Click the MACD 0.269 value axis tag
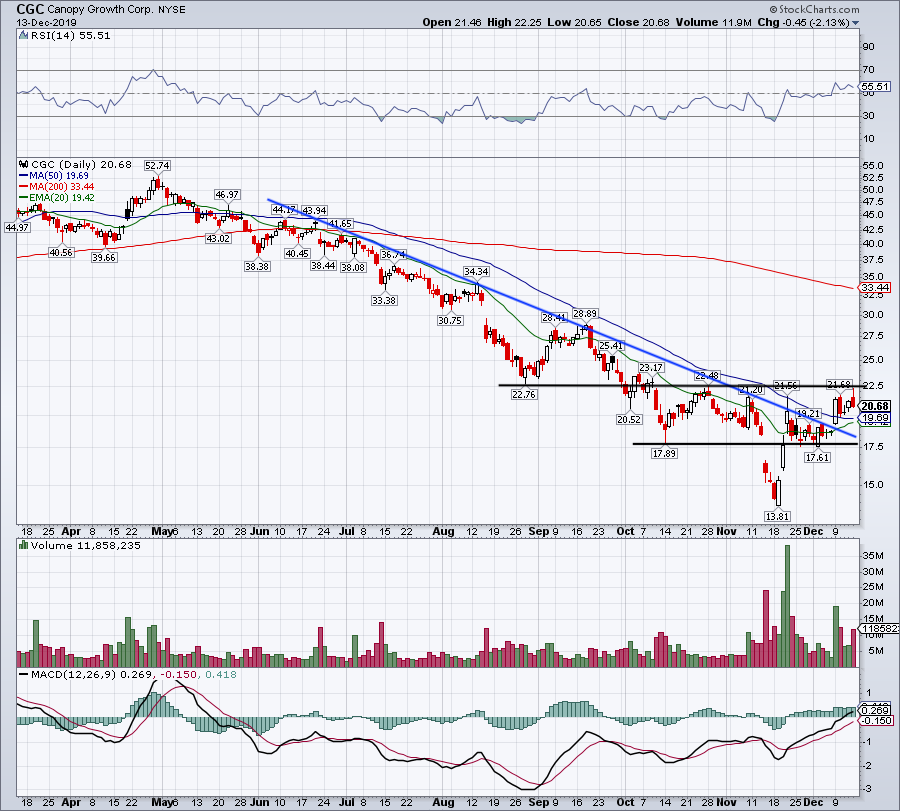Image resolution: width=900 pixels, height=811 pixels. [x=875, y=711]
